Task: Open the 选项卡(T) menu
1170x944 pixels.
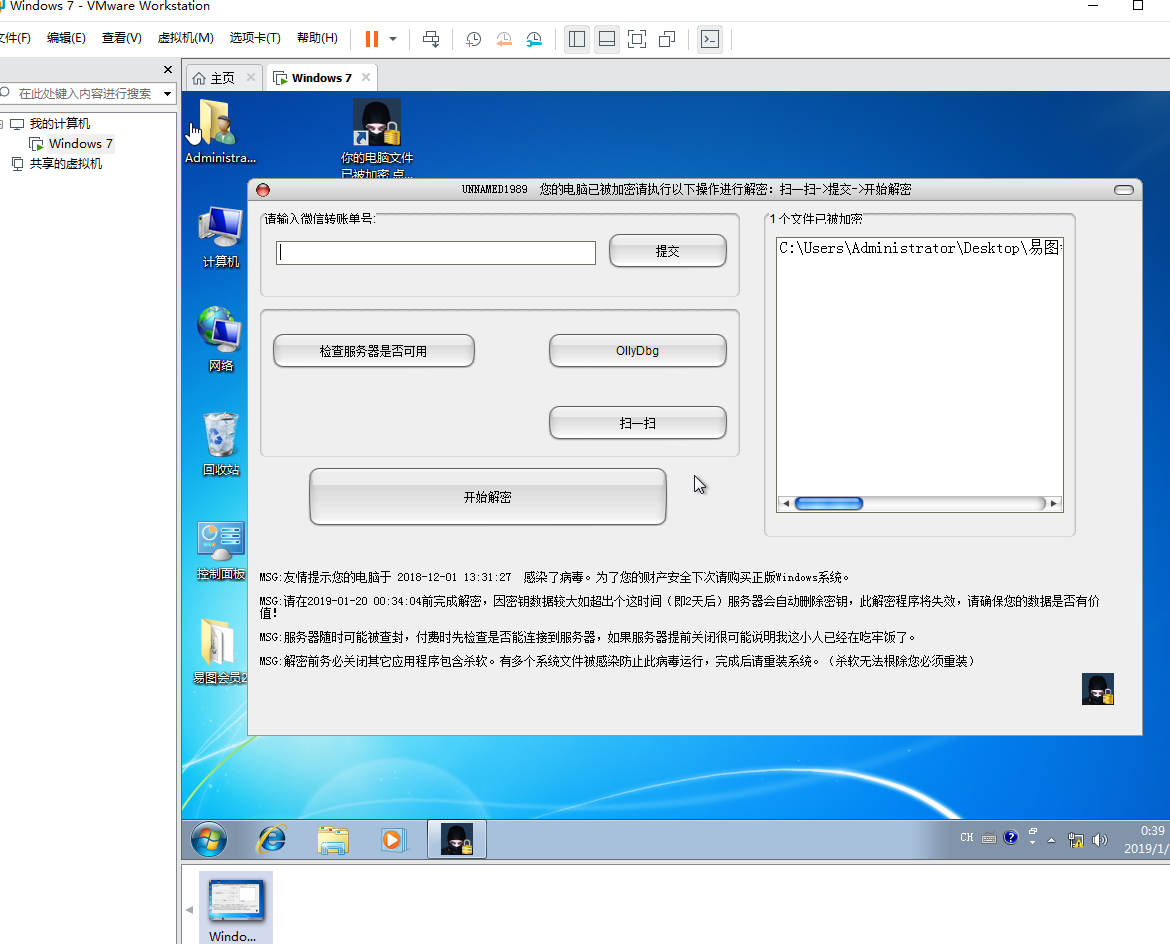Action: (x=255, y=38)
